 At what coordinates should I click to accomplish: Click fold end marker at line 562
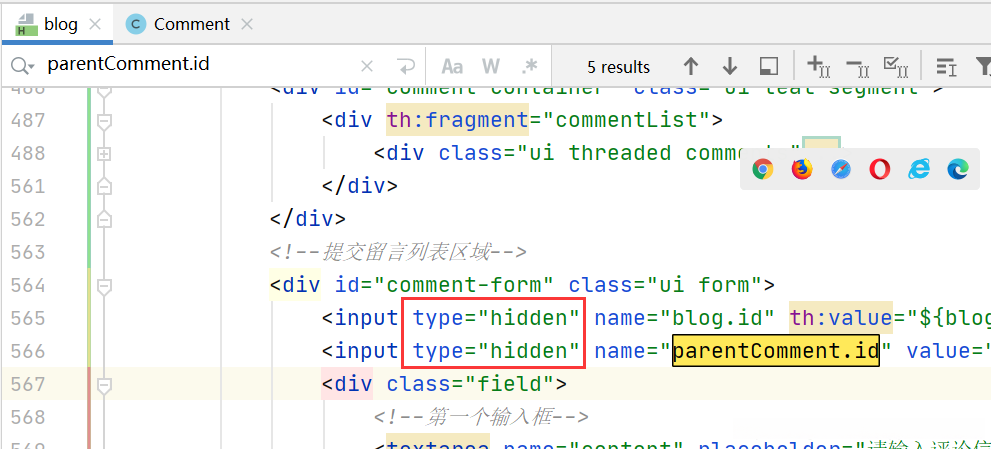point(104,219)
